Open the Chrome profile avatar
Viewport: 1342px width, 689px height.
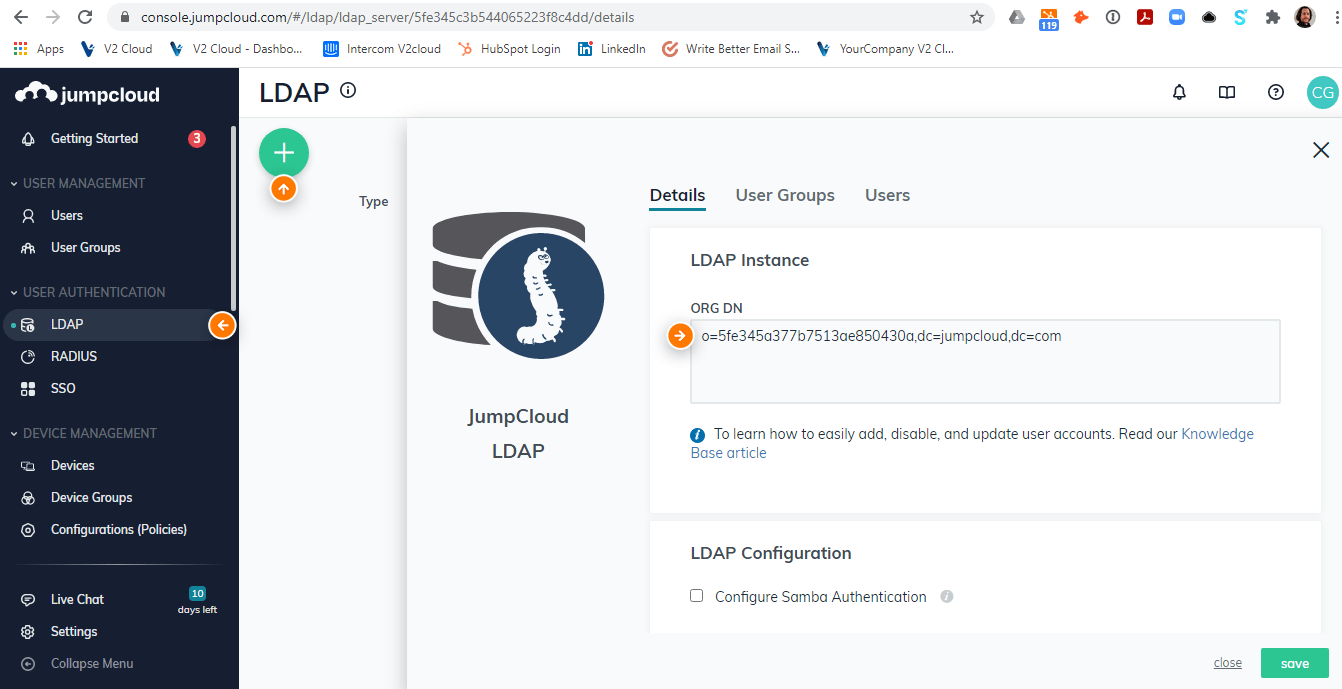coord(1305,17)
